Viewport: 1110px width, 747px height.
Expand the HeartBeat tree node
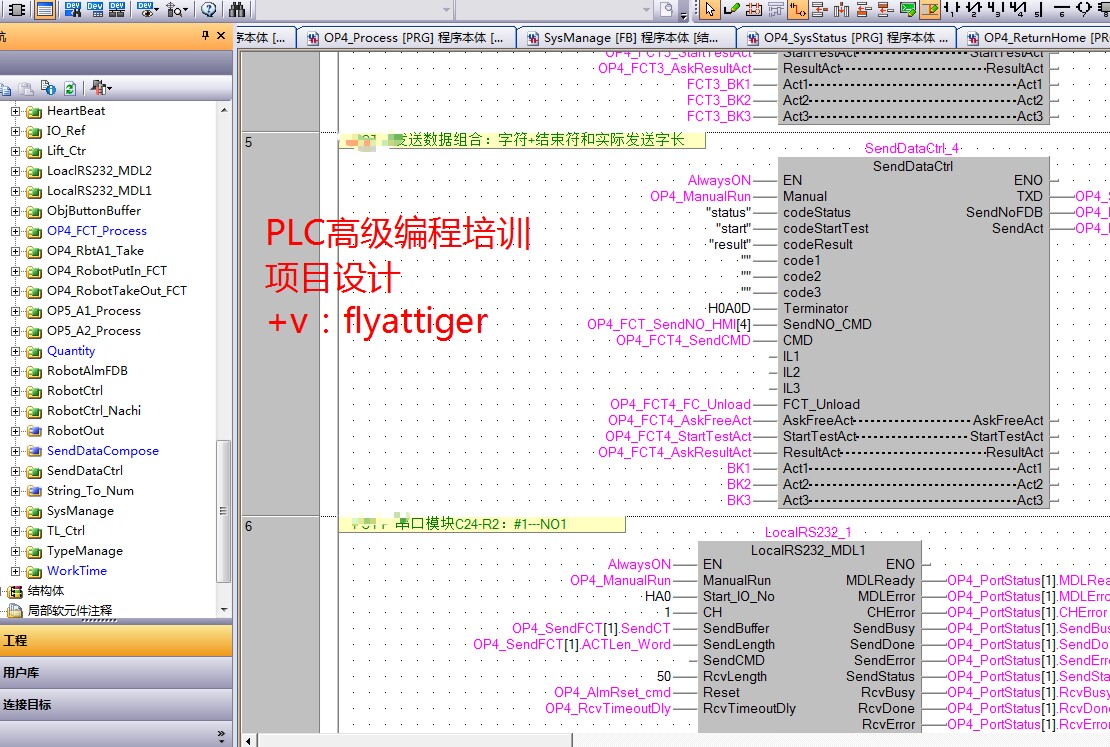coord(16,111)
